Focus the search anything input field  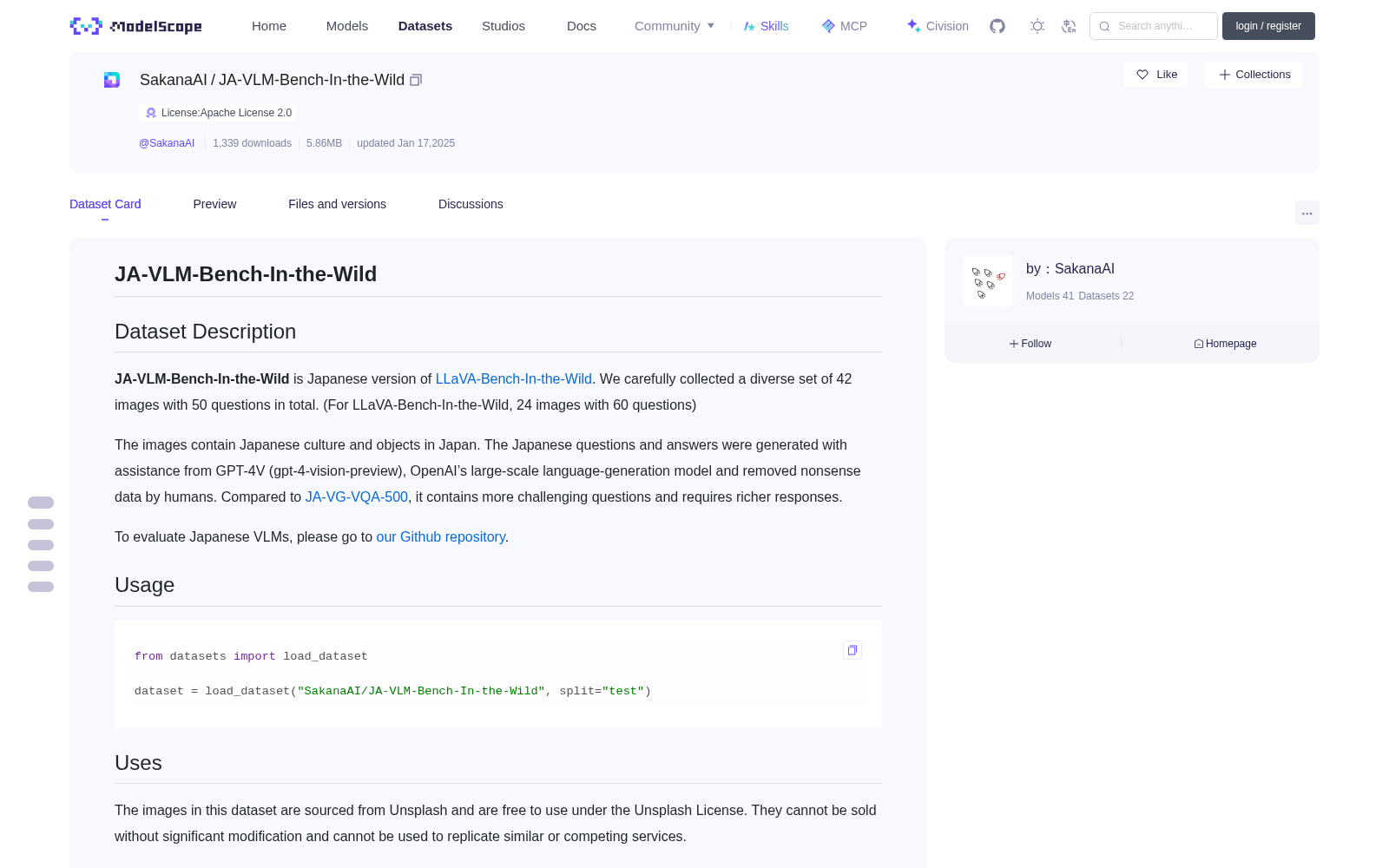tap(1154, 26)
